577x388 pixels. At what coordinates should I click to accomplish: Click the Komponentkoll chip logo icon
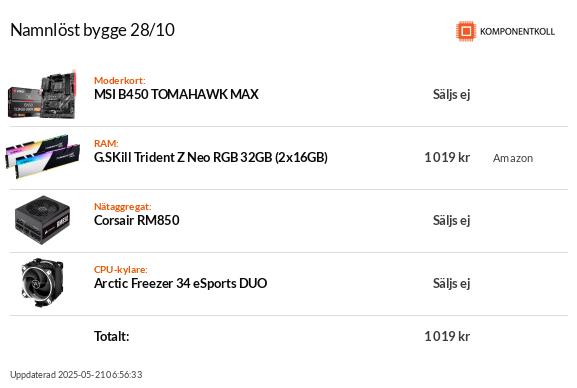tap(466, 31)
